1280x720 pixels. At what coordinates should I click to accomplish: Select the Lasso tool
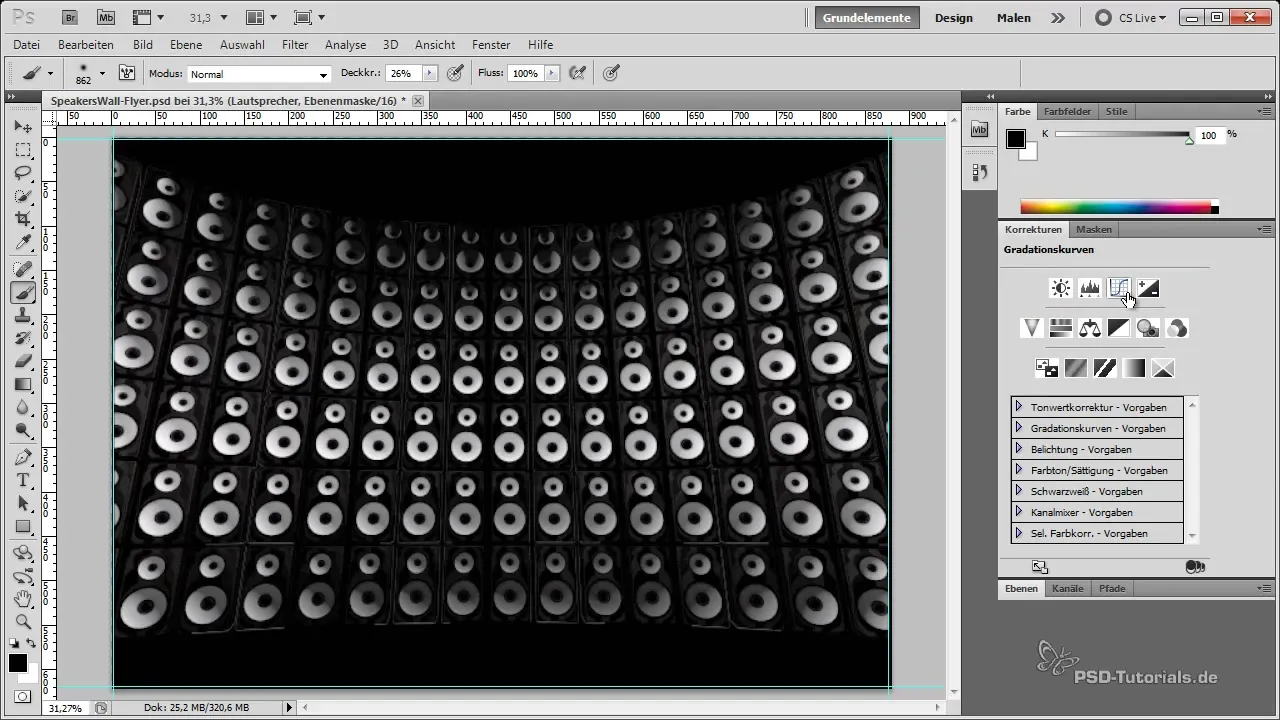click(23, 173)
